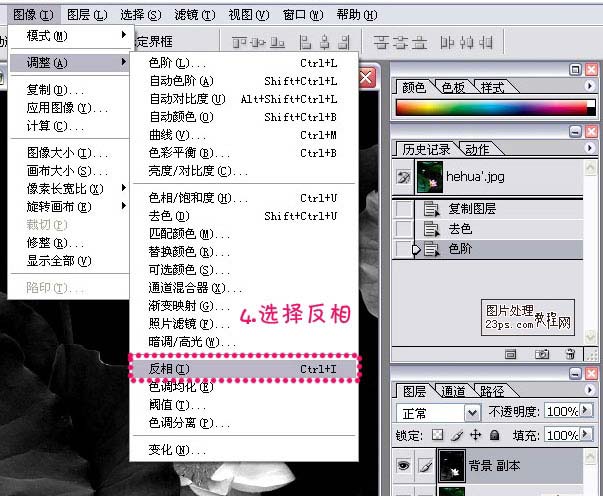Click the 复制图层 history state icon
This screenshot has height=496, width=603.
(431, 209)
